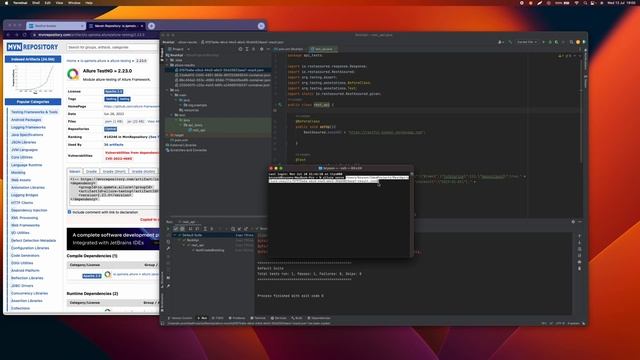Hide the Project panel with the minimize icon
This screenshot has height=360, width=640.
point(268,49)
